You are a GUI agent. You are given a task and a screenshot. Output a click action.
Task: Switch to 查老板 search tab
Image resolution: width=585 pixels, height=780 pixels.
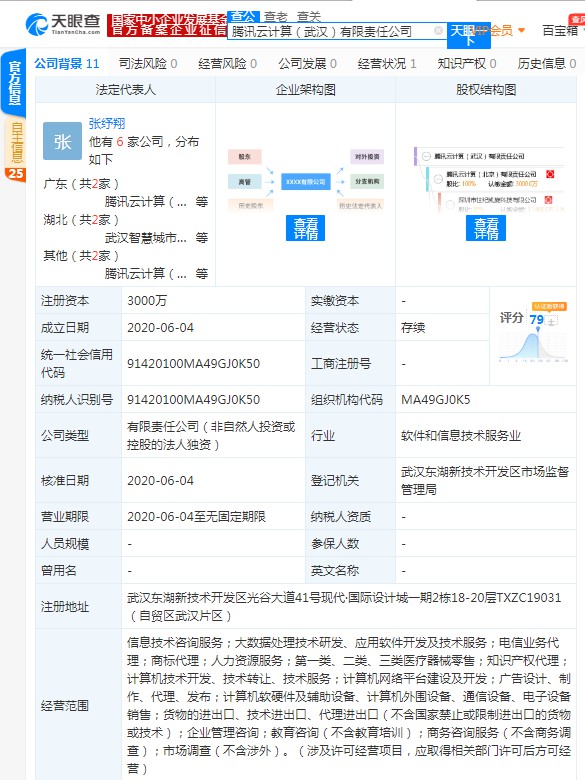[x=276, y=16]
